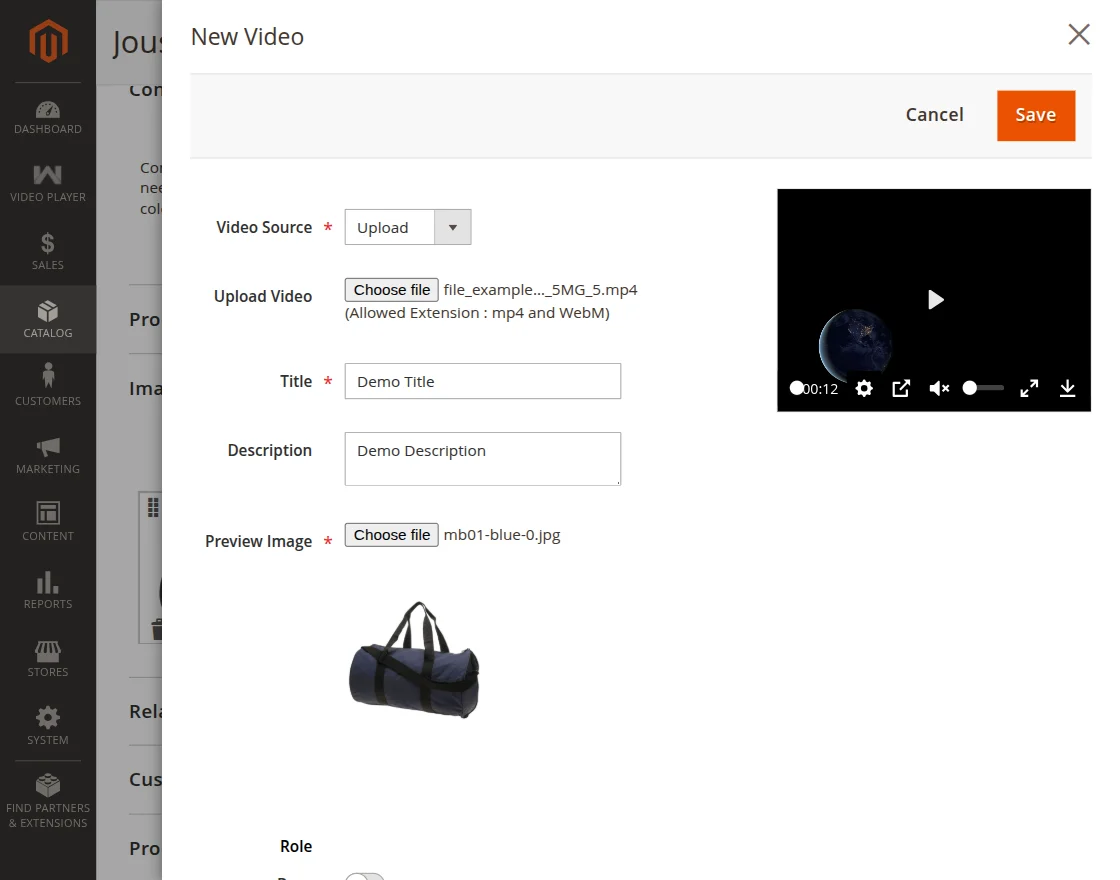Click the Title input field
The height and width of the screenshot is (880, 1120).
[x=483, y=381]
